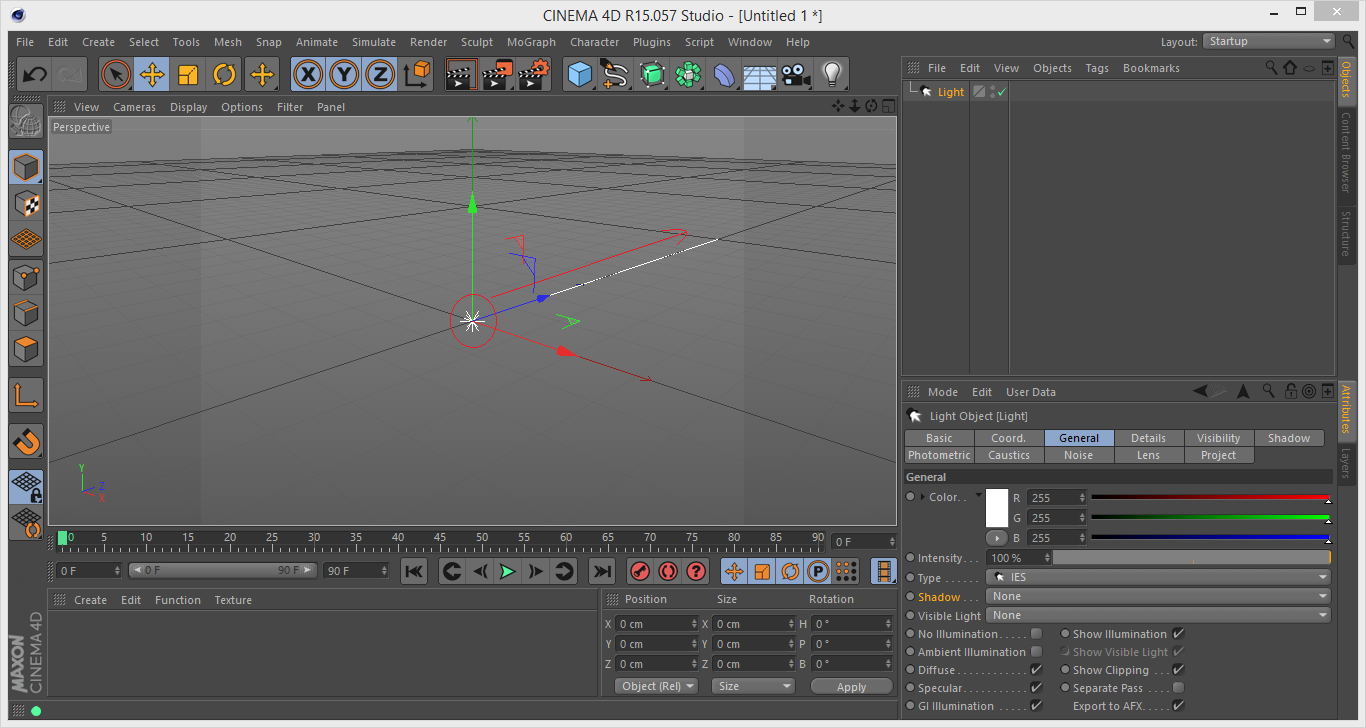
Task: Click the Record Active Objects button
Action: coord(639,571)
